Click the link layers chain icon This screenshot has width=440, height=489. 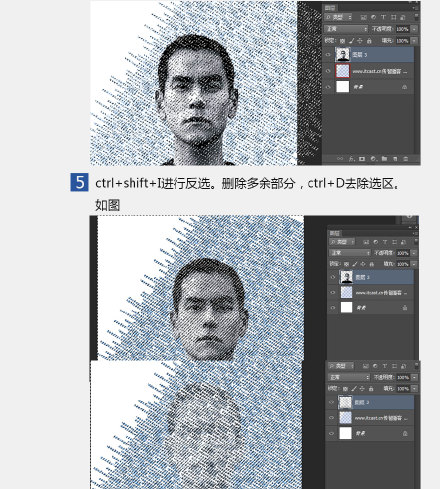[340, 159]
